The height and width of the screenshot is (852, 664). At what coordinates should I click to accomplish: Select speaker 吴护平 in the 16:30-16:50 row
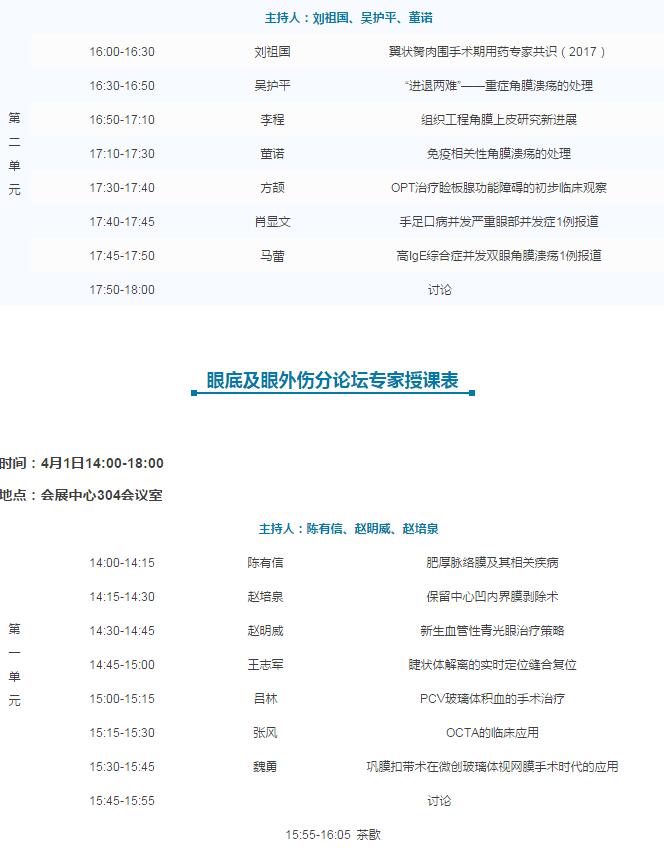coord(272,86)
